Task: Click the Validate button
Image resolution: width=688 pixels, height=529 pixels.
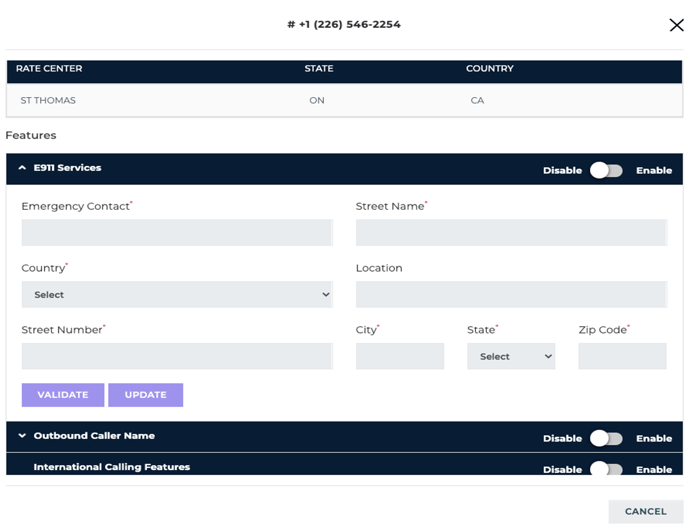Action: tap(63, 395)
